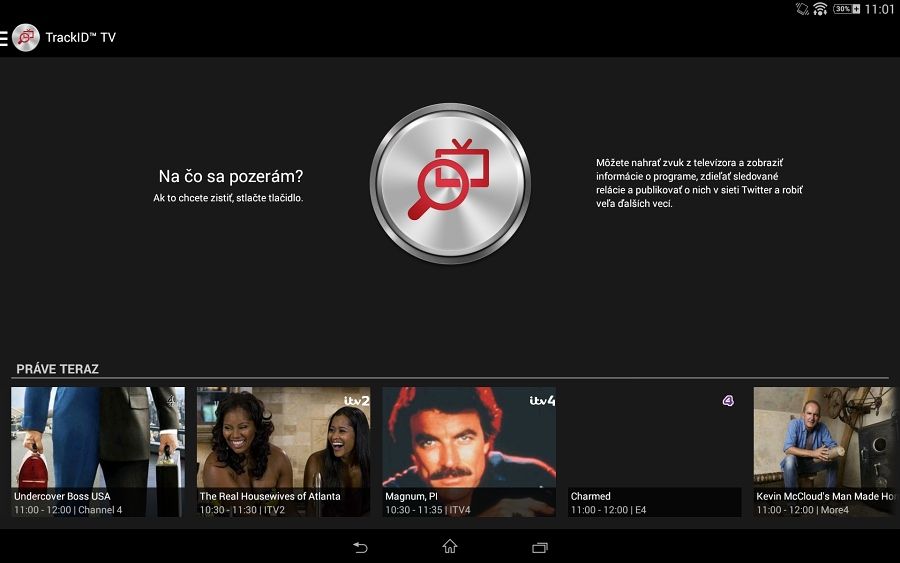The image size is (900, 563).
Task: Tap the Channel 4 logo on Undercover Boss
Action: coord(172,401)
